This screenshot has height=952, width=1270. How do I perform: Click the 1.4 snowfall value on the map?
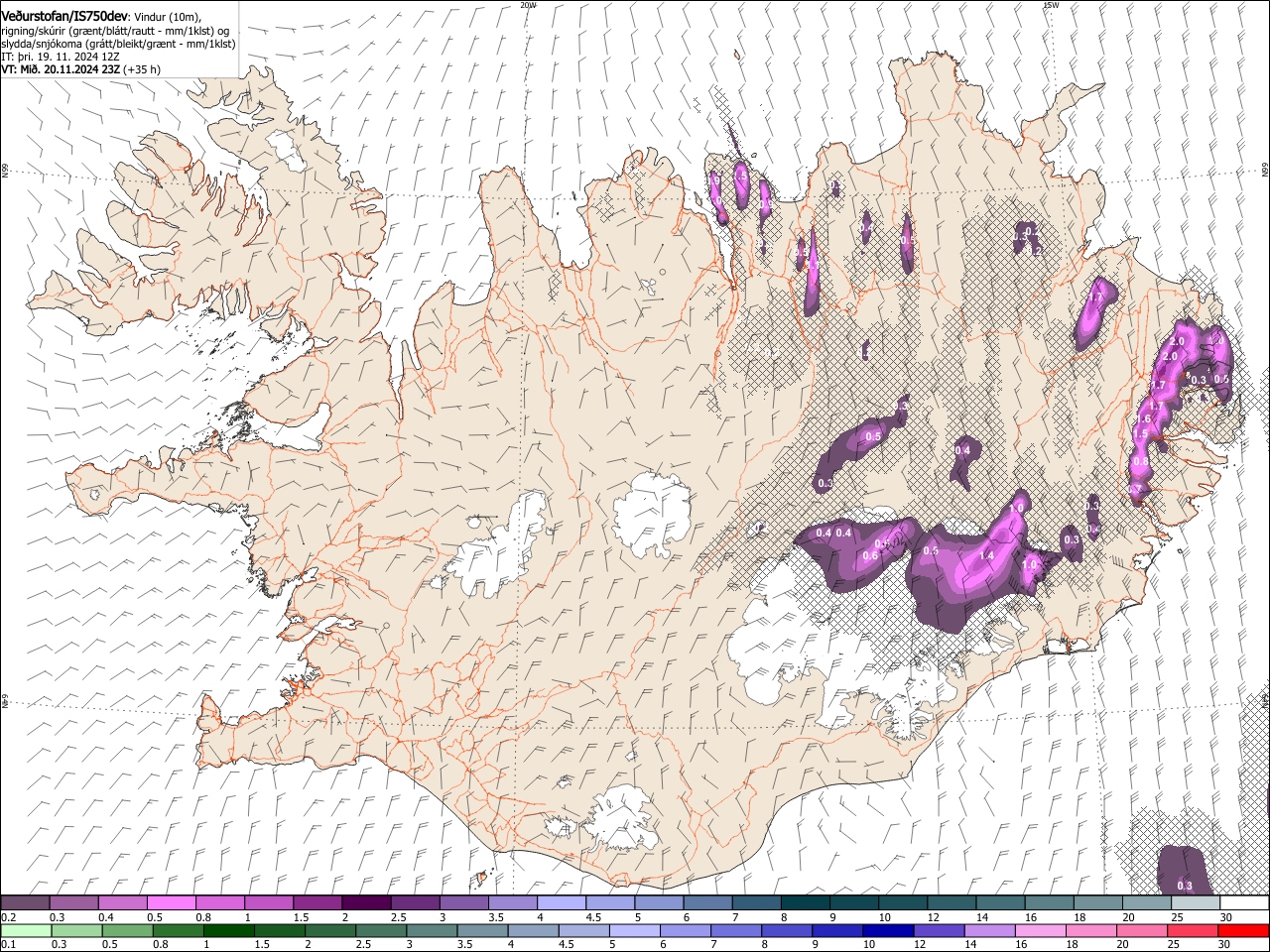tap(986, 556)
